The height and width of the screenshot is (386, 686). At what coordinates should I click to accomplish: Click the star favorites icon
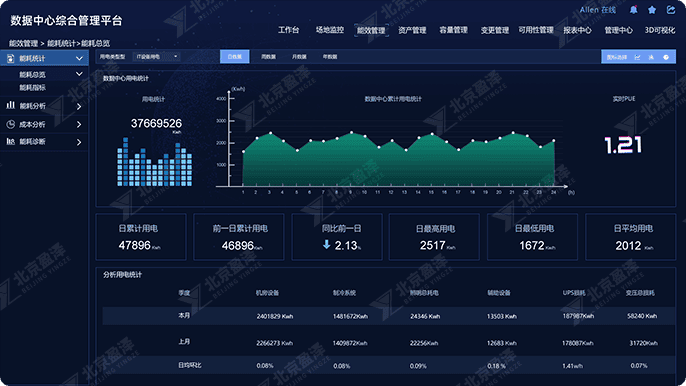(x=652, y=10)
